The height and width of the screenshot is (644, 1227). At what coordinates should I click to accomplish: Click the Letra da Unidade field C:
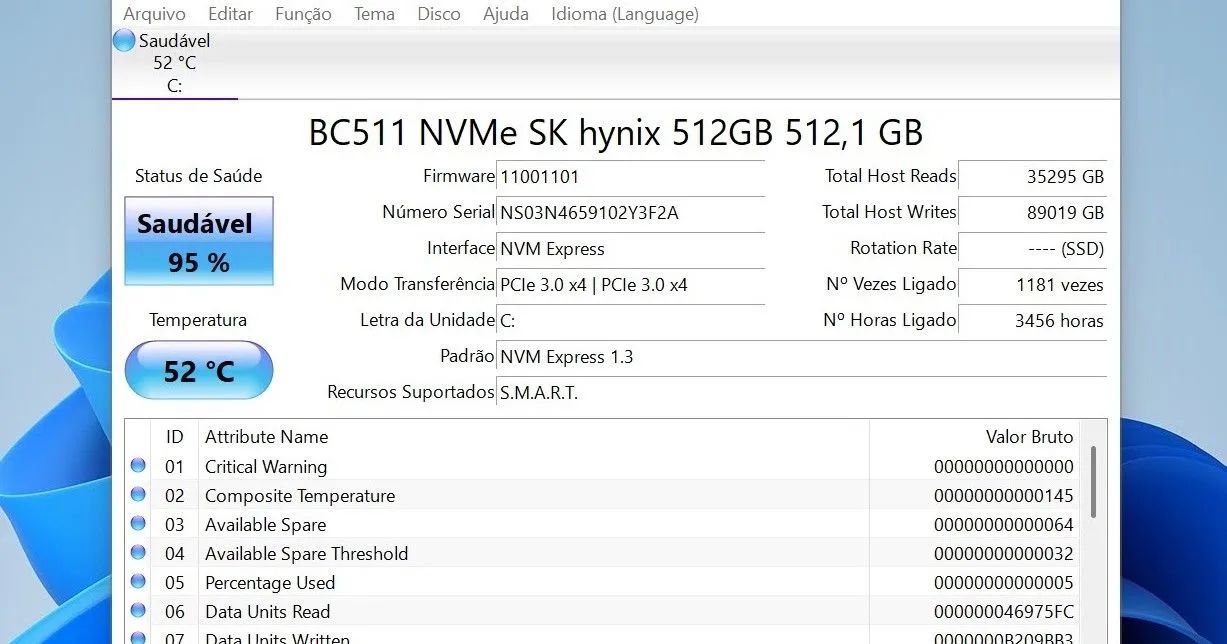(631, 321)
